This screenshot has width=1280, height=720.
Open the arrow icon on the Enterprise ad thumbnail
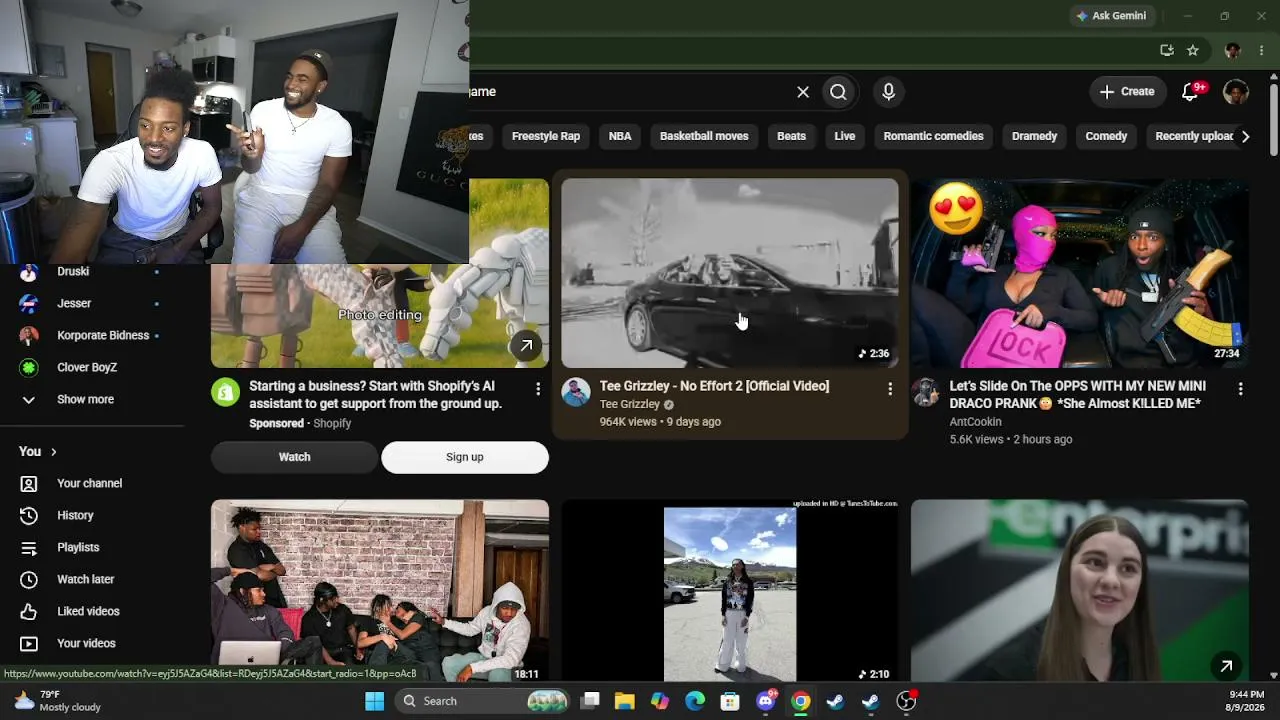click(x=1226, y=666)
